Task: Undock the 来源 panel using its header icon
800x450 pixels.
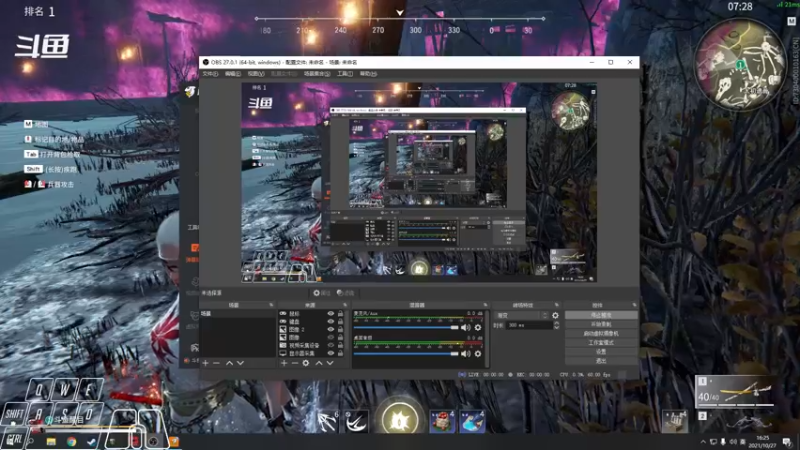Action: pos(345,305)
